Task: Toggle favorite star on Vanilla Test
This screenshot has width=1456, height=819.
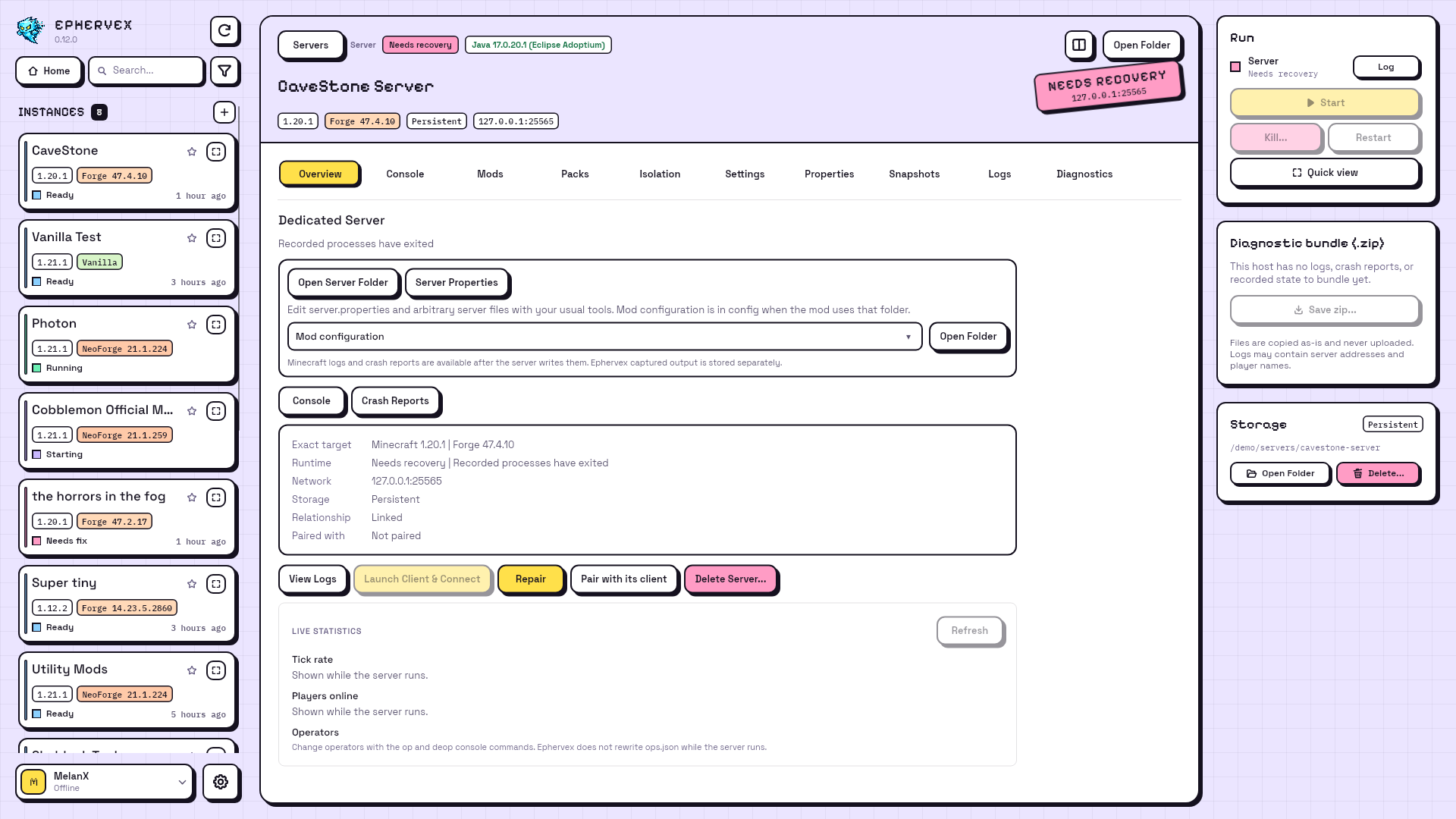Action: coord(192,238)
